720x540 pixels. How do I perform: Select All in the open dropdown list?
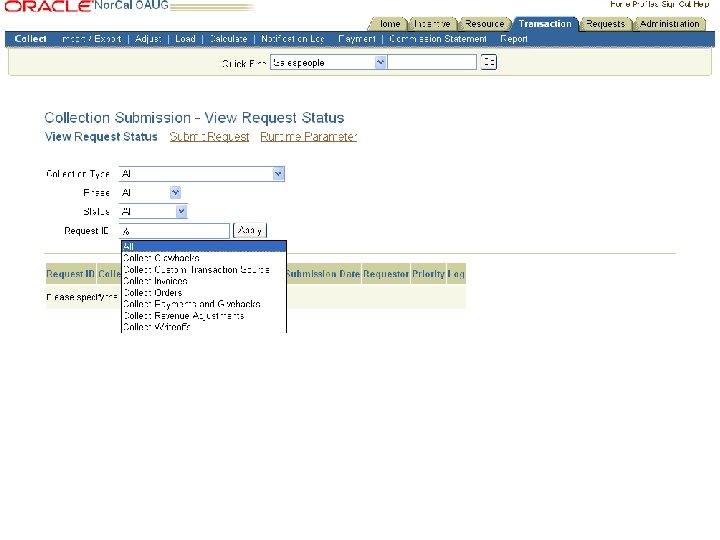coord(204,247)
